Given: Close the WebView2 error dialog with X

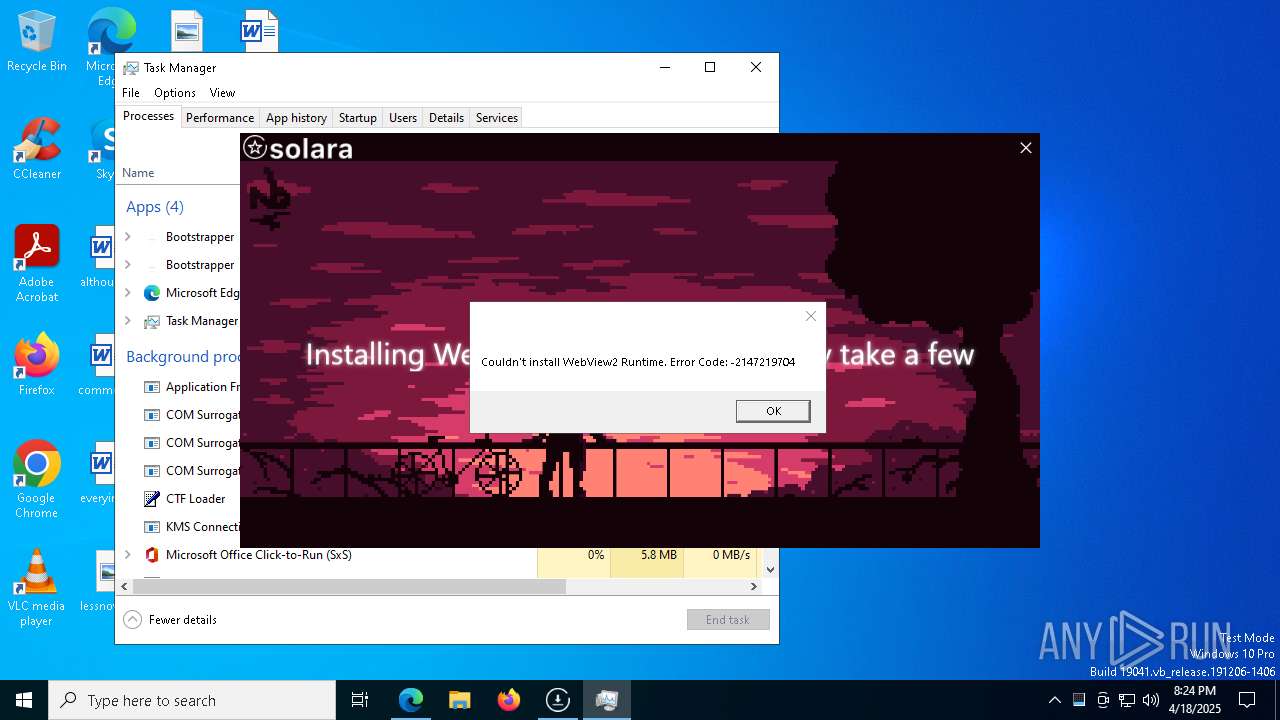Looking at the screenshot, I should point(811,316).
